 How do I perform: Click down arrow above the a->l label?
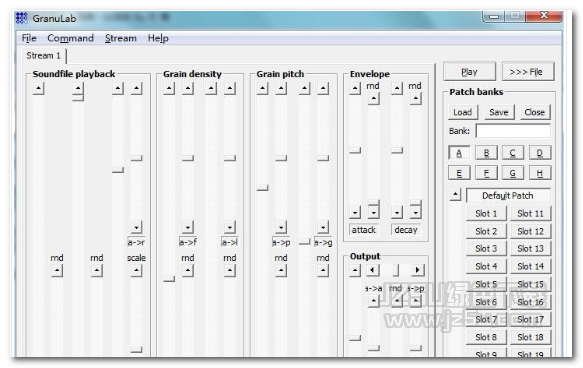(x=230, y=227)
